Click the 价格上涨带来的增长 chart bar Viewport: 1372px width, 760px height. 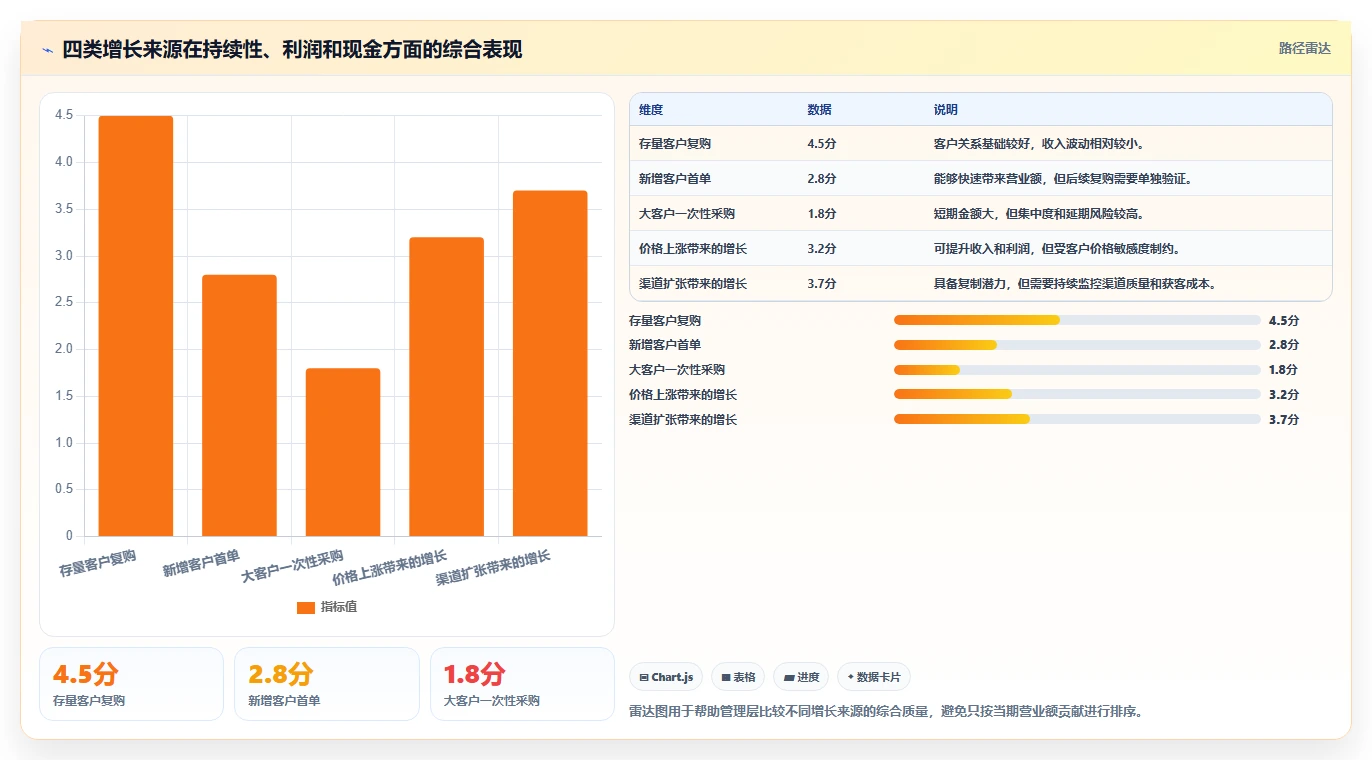(447, 387)
